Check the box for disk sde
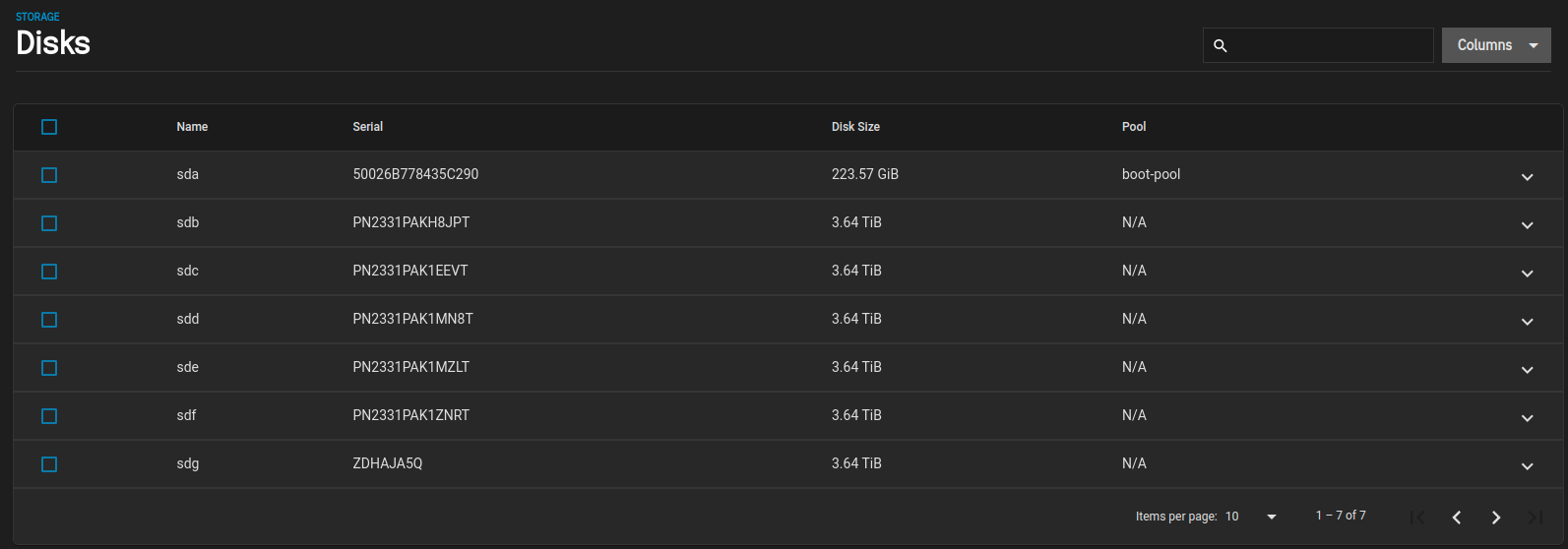The image size is (1568, 549). (49, 368)
